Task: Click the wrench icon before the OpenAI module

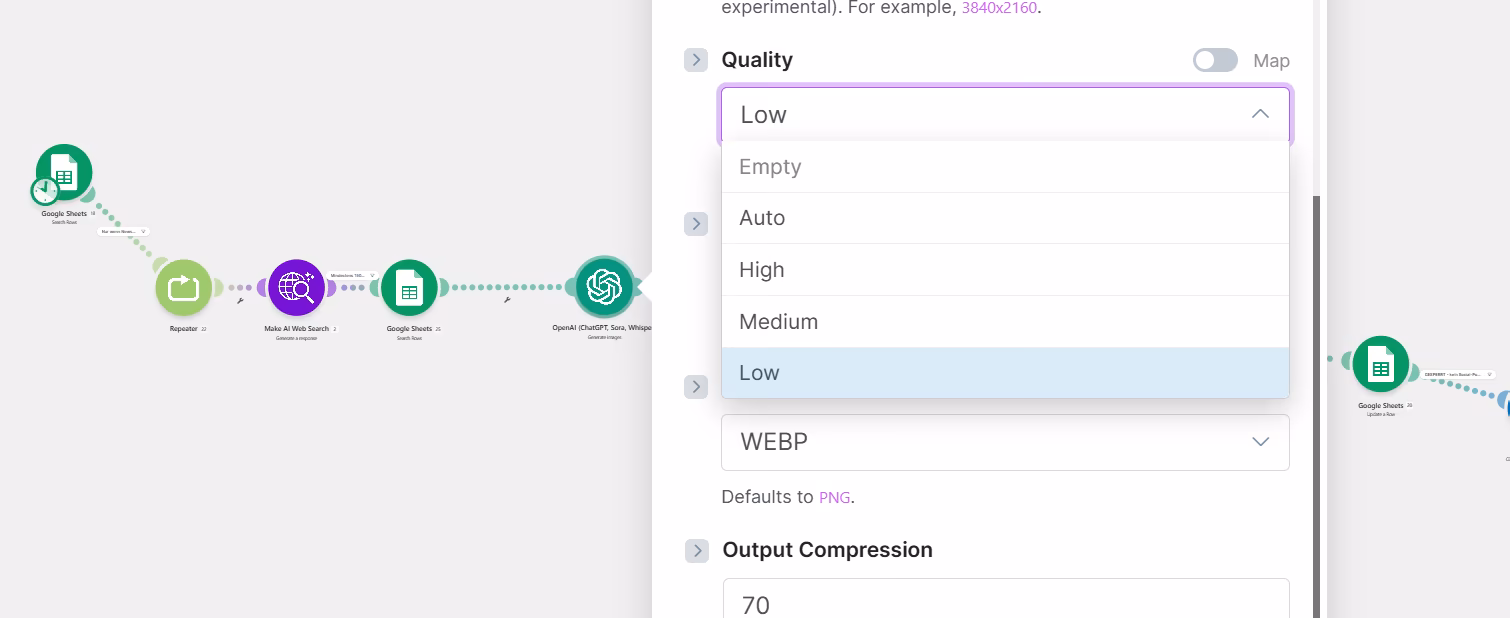Action: [x=507, y=300]
